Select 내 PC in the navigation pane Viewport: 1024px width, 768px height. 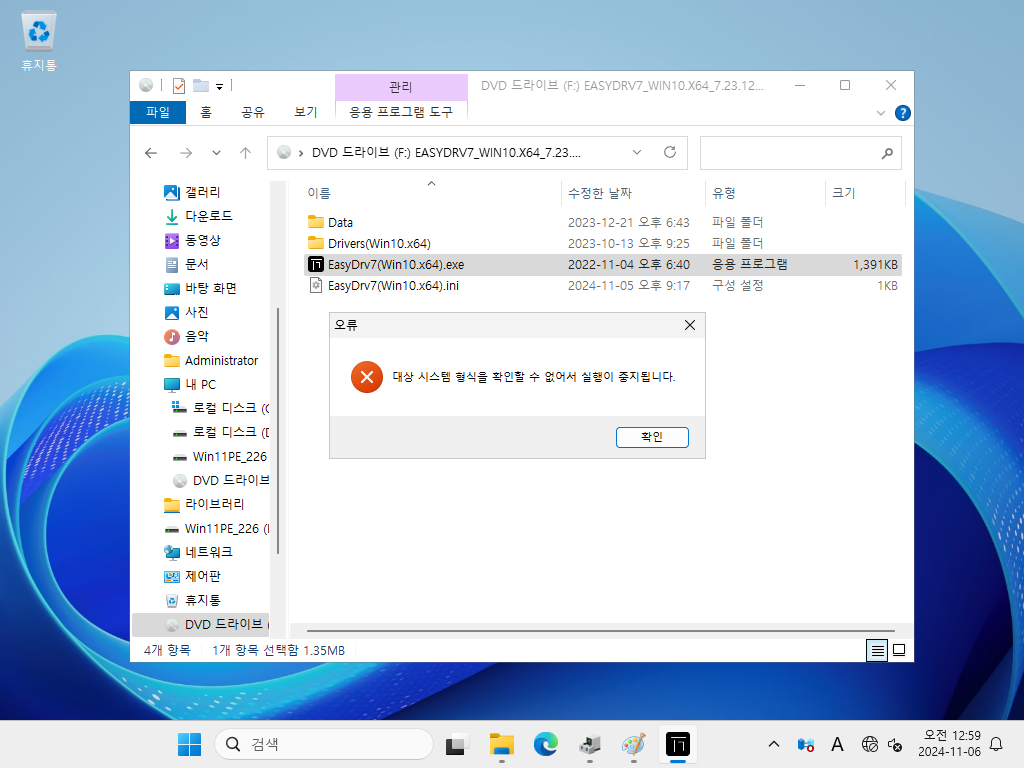190,385
